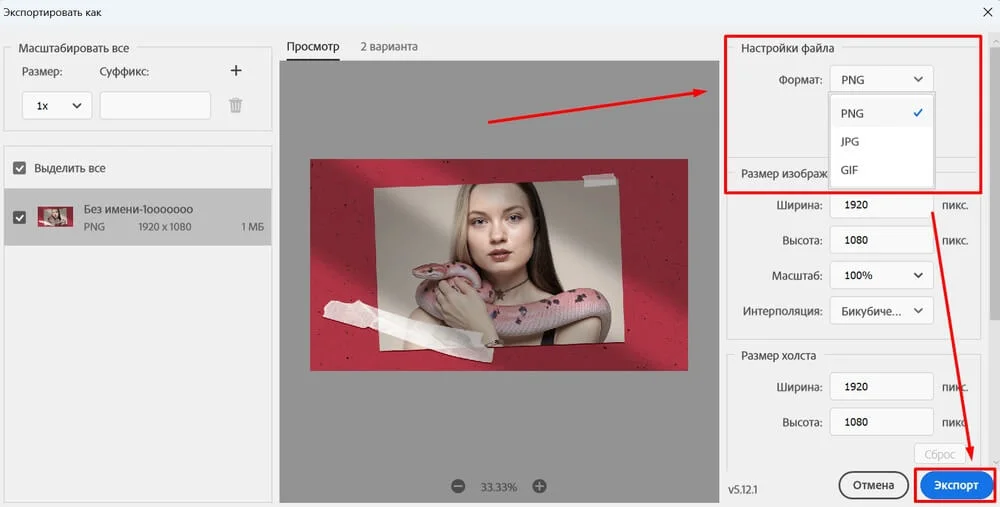
Task: Switch to the '2 варианта' tab
Action: [389, 47]
